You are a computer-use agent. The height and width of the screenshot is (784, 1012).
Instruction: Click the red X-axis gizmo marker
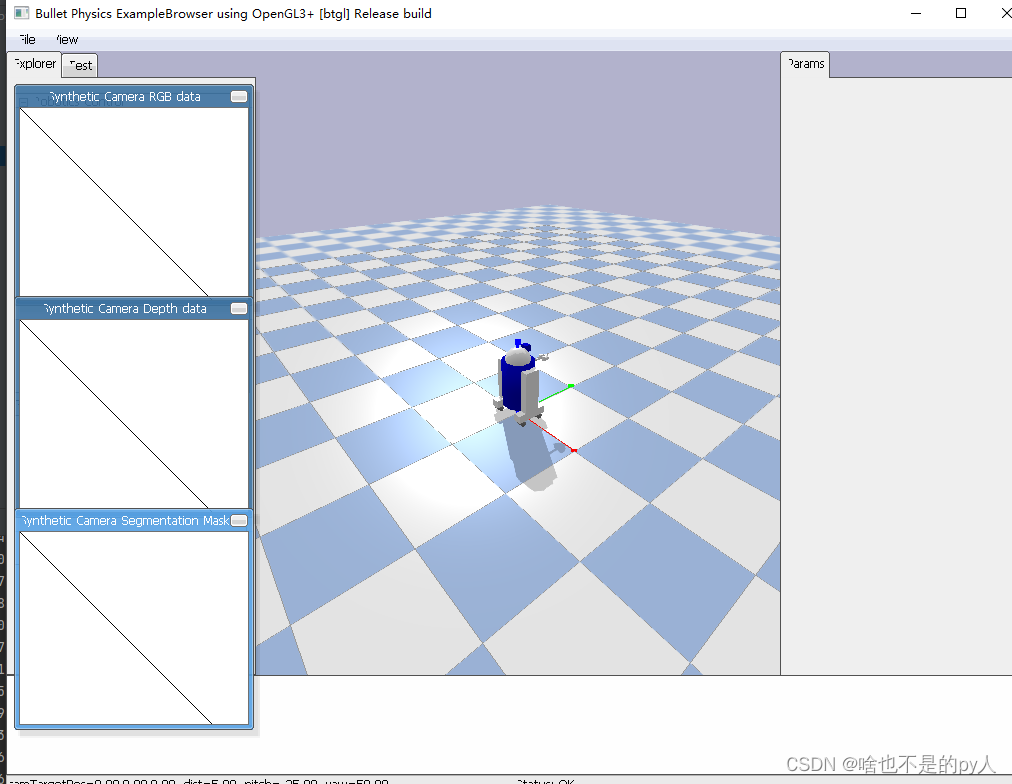pos(574,451)
